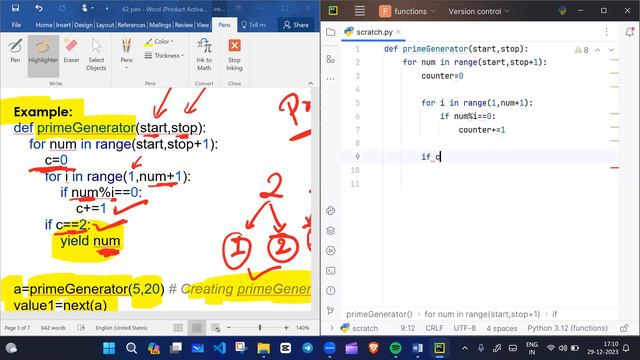Image resolution: width=640 pixels, height=360 pixels.
Task: Select the Eraser tool in Word
Action: click(x=71, y=51)
